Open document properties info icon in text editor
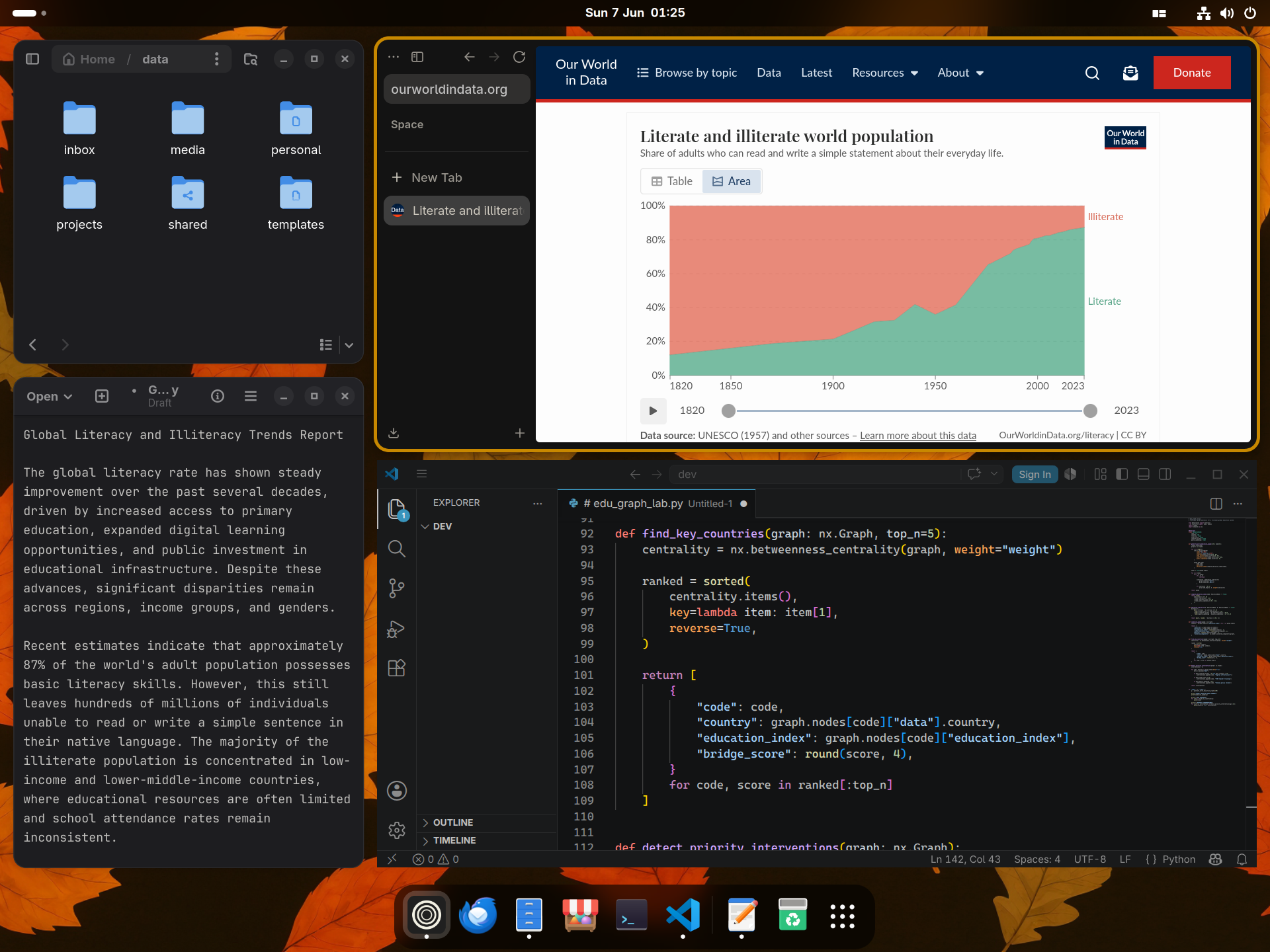The image size is (1270, 952). click(x=218, y=396)
